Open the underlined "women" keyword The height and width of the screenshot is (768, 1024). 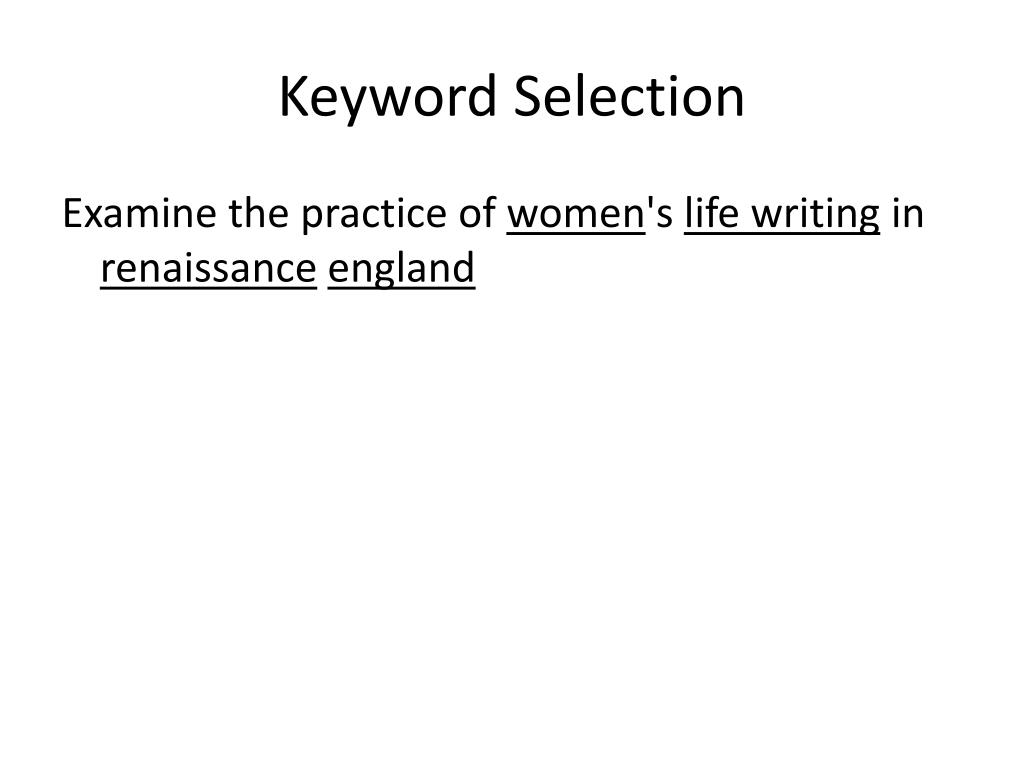576,216
